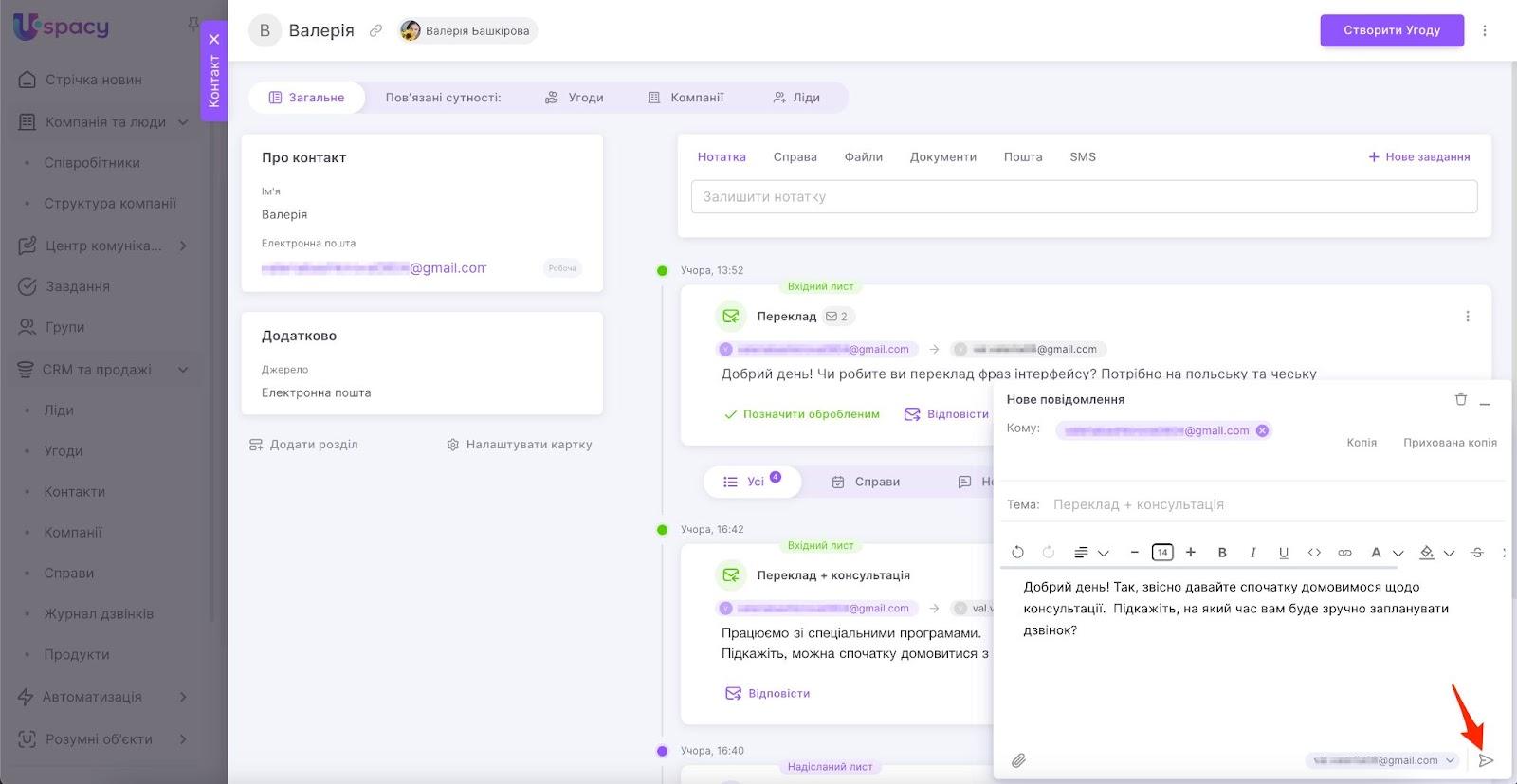Add a Копія recipient field

[x=1362, y=443]
